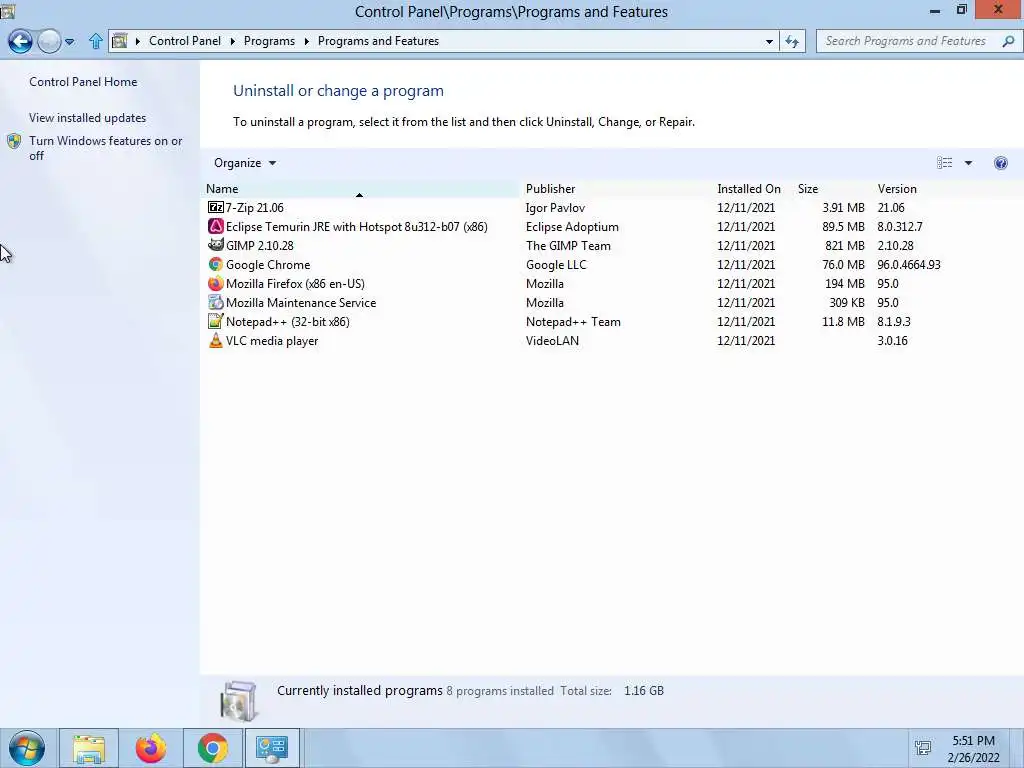Click the publisher Google LLC
The image size is (1024, 768).
click(x=556, y=264)
